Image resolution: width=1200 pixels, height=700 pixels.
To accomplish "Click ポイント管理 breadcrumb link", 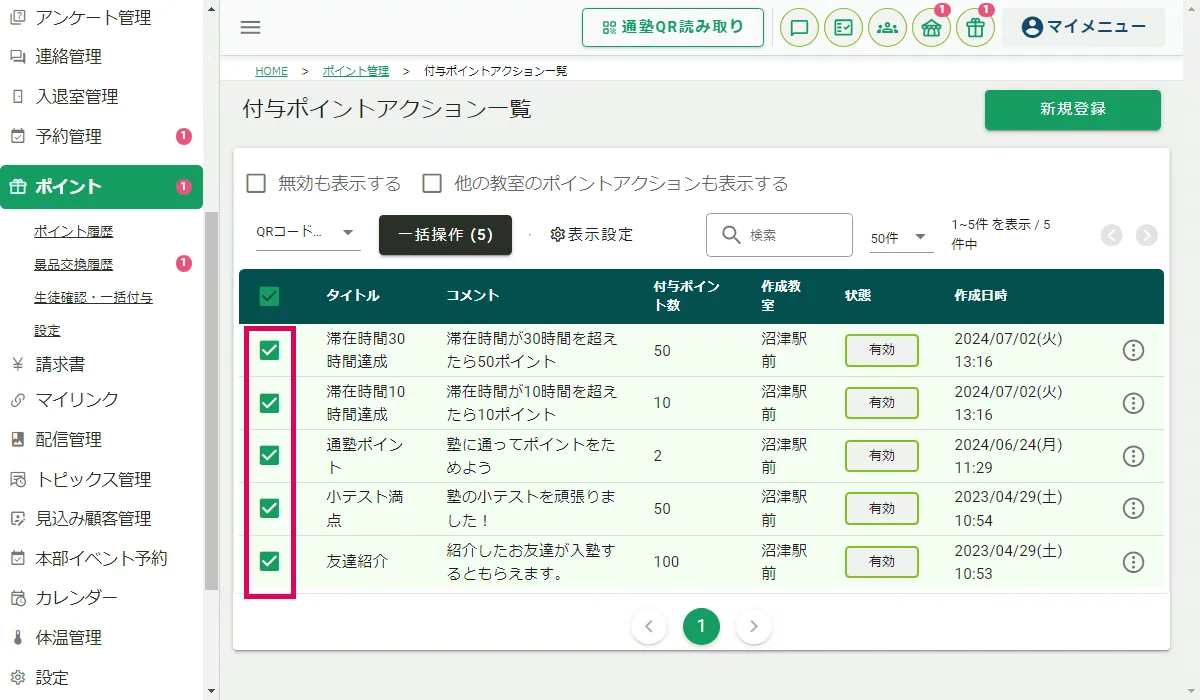I will click(356, 71).
